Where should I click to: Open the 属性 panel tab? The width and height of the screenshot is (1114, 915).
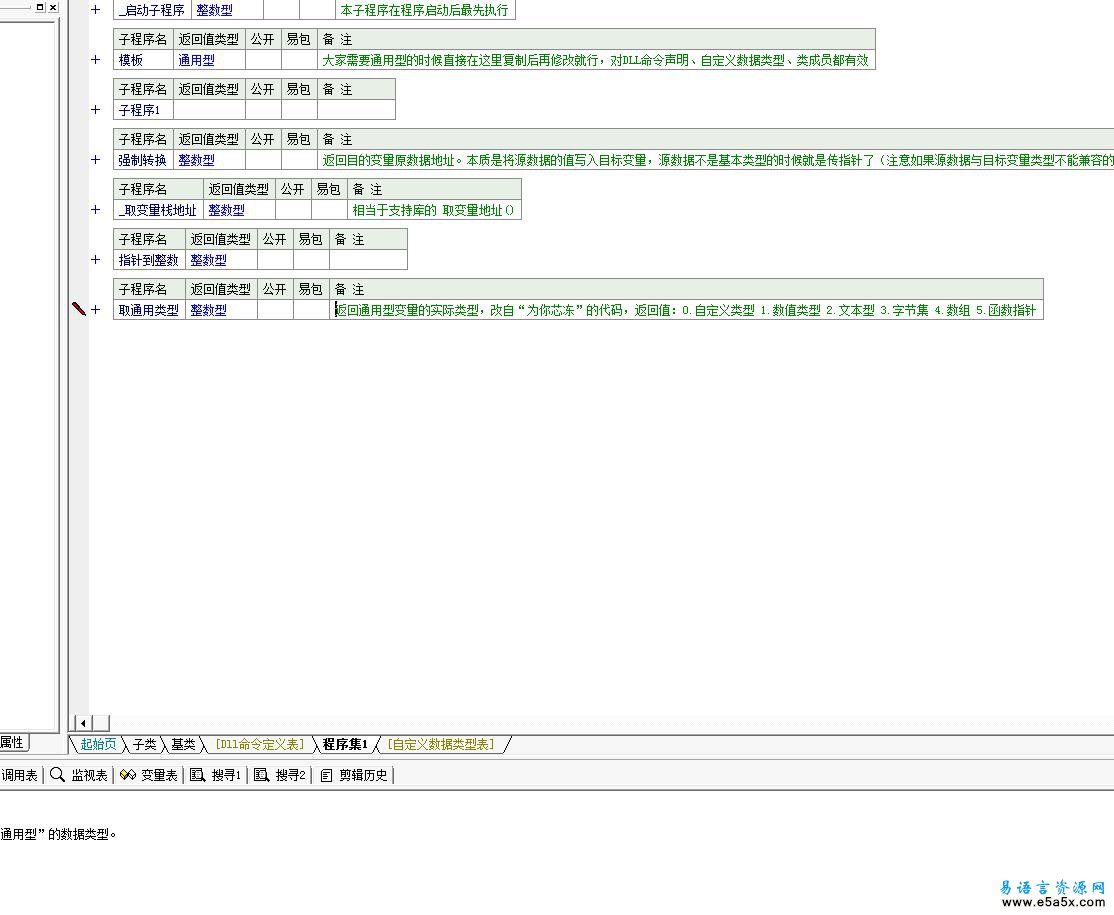[12, 742]
